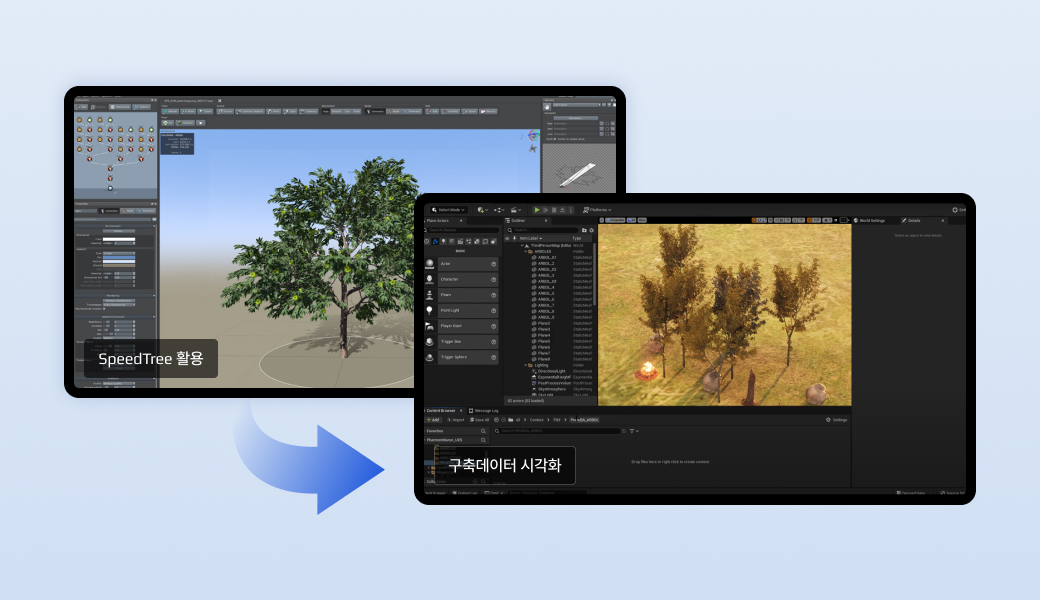The image size is (1040, 600).
Task: Select the Recently Placed clock icon in Place Actors
Action: tap(428, 241)
